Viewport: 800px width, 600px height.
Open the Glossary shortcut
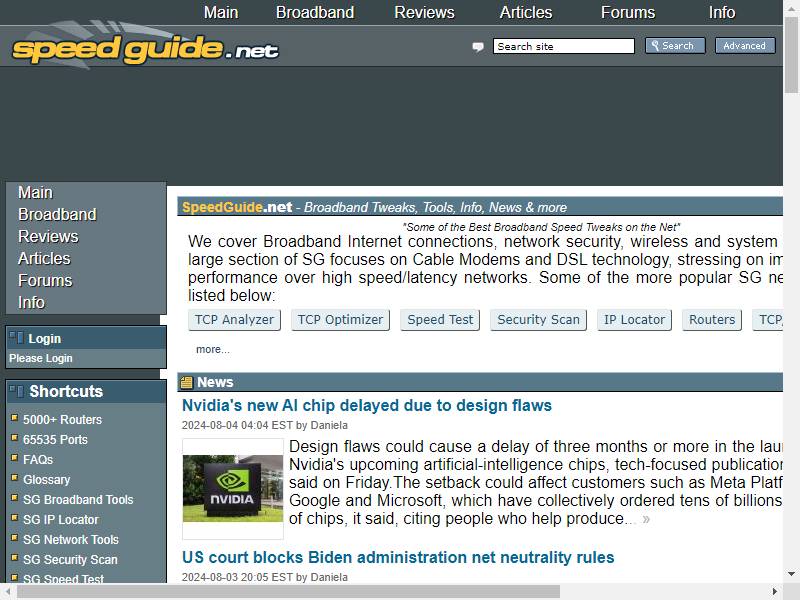pyautogui.click(x=46, y=479)
